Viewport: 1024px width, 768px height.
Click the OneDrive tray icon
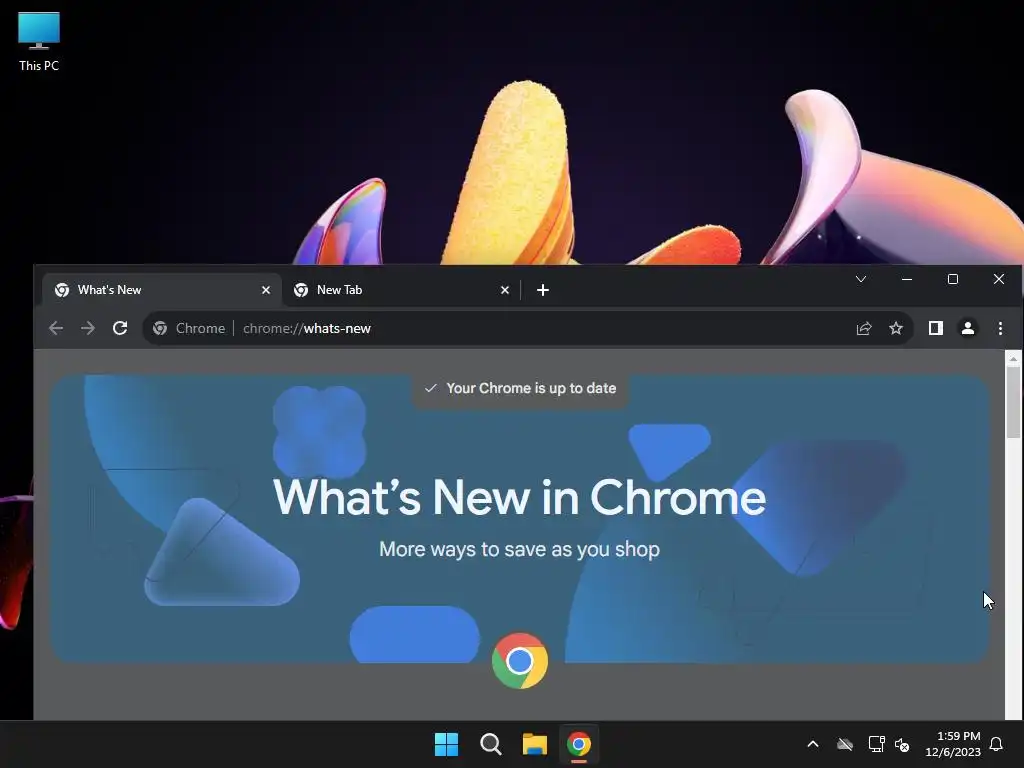pyautogui.click(x=845, y=744)
